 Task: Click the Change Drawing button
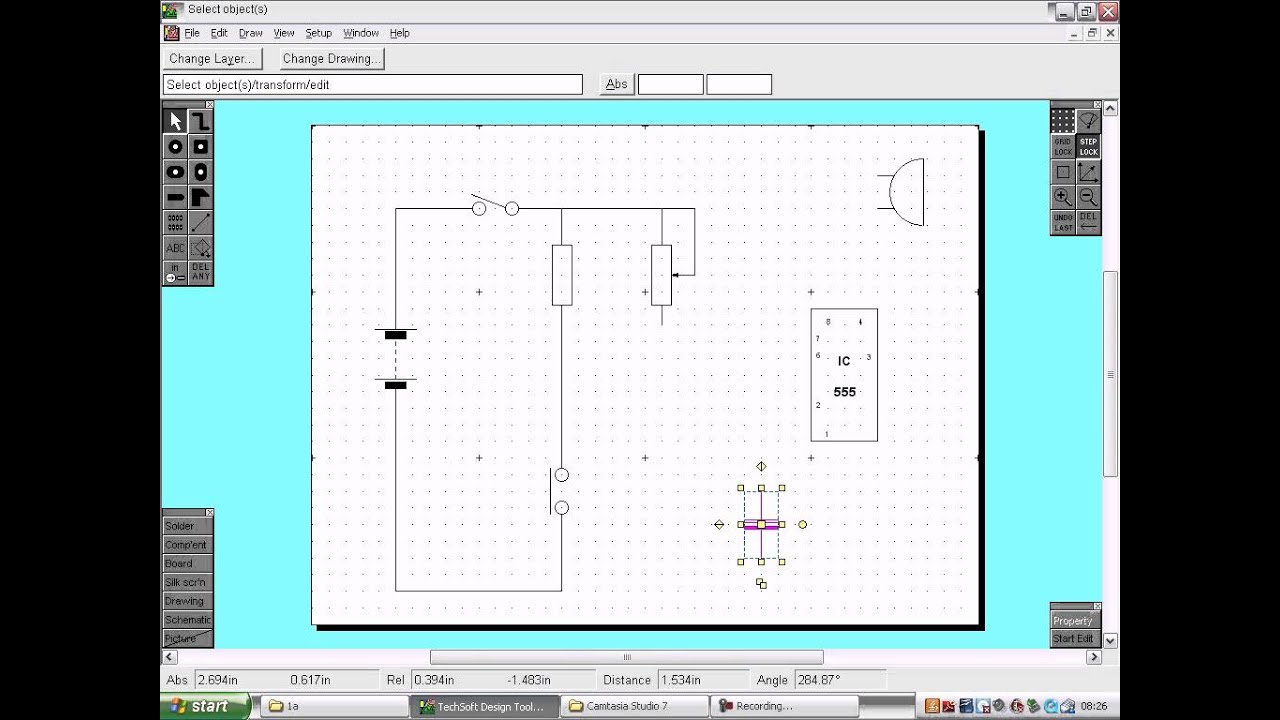click(x=330, y=59)
